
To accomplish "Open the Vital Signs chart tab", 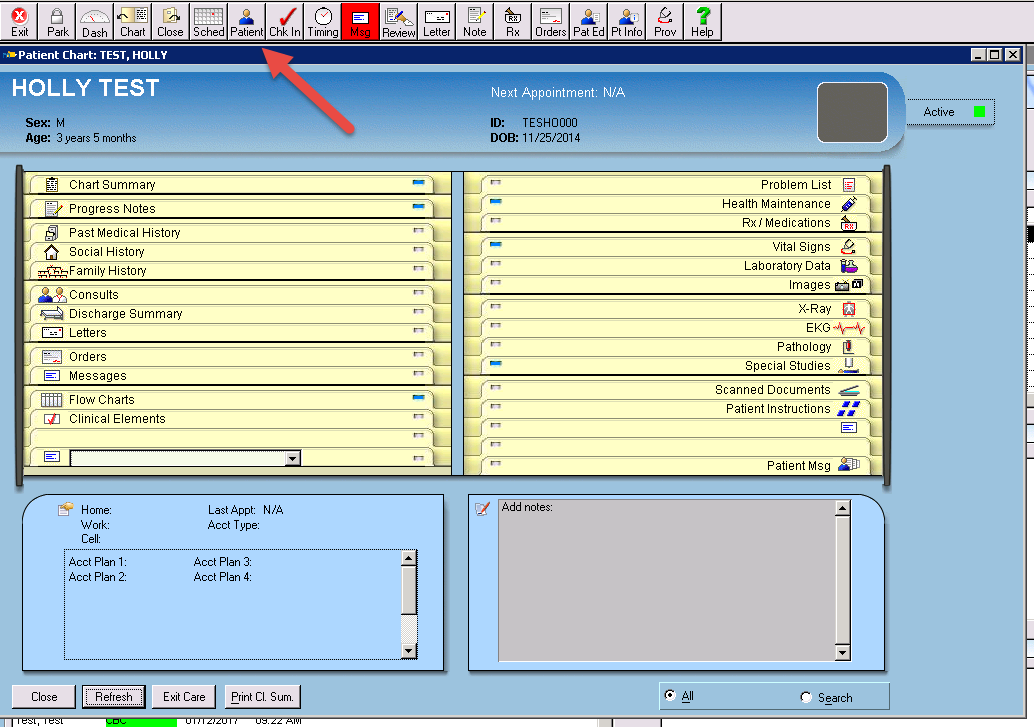I will pyautogui.click(x=801, y=247).
